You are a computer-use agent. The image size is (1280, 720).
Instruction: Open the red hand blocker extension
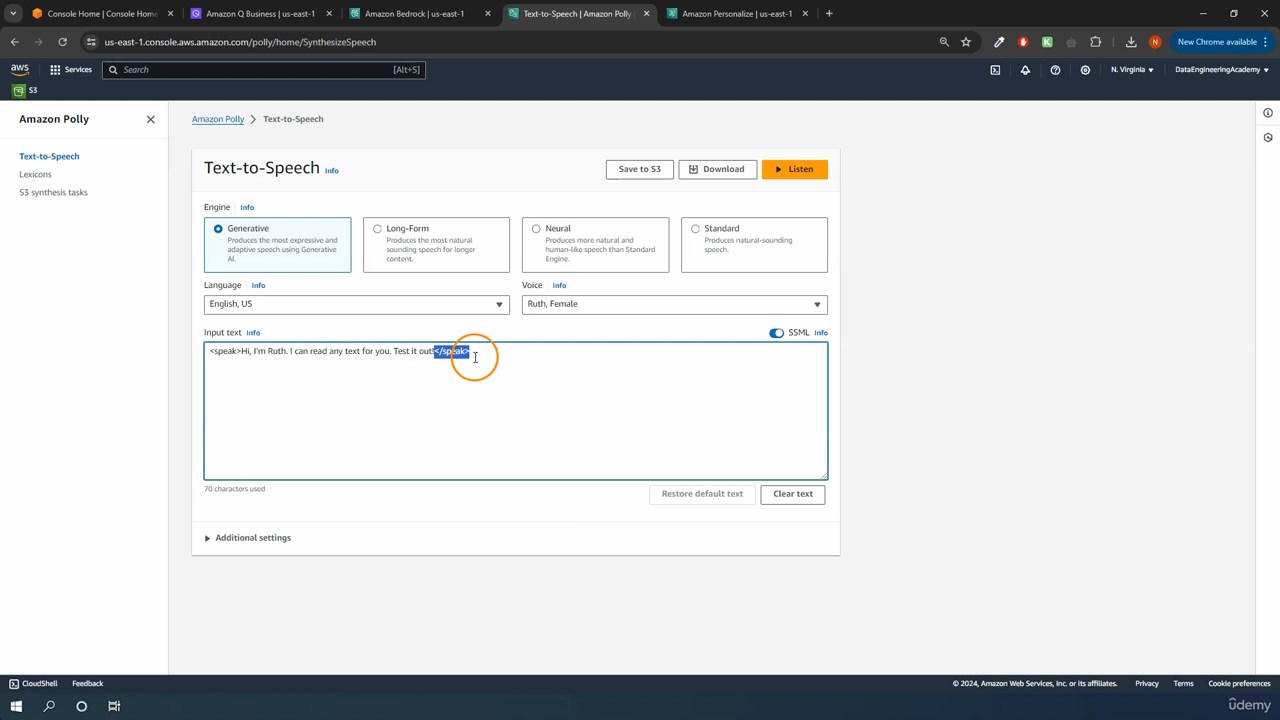point(1023,42)
